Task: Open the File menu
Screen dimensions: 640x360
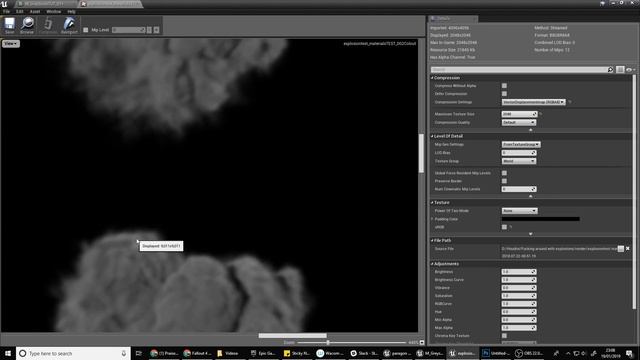Action: (x=7, y=11)
